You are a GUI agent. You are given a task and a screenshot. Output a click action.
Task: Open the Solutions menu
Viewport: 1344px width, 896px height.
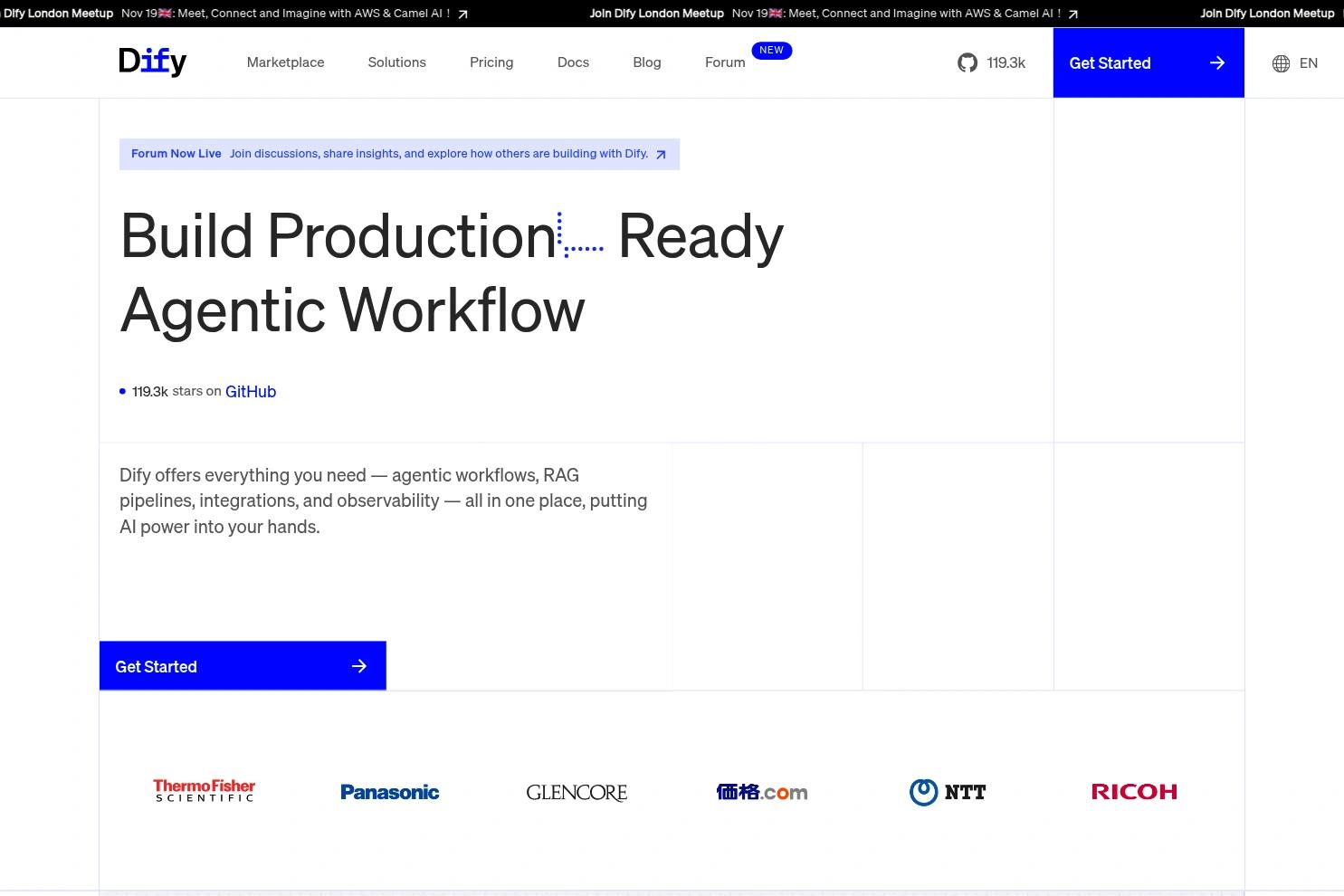pos(396,62)
